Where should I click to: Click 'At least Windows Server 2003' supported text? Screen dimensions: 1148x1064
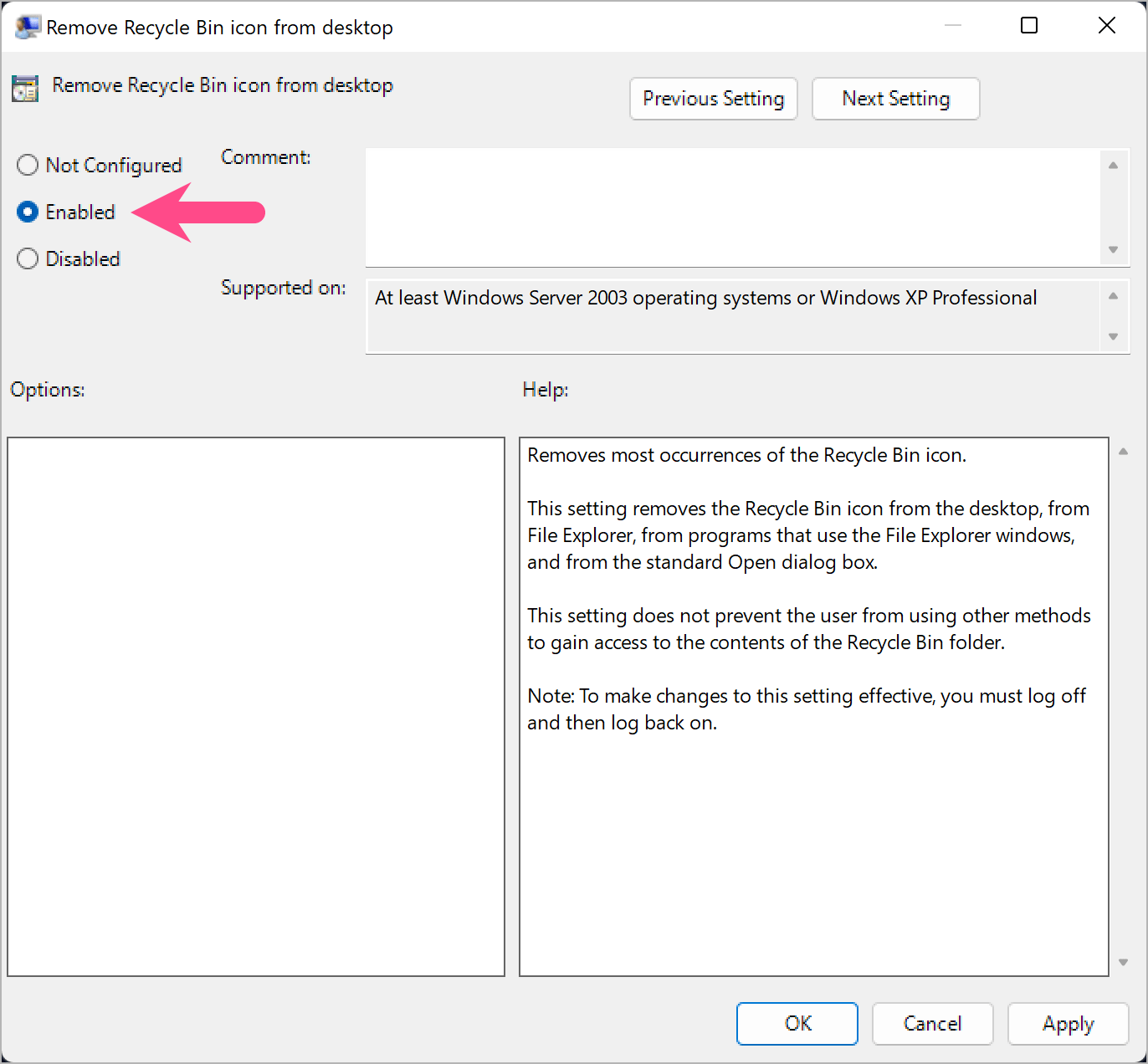coord(705,298)
